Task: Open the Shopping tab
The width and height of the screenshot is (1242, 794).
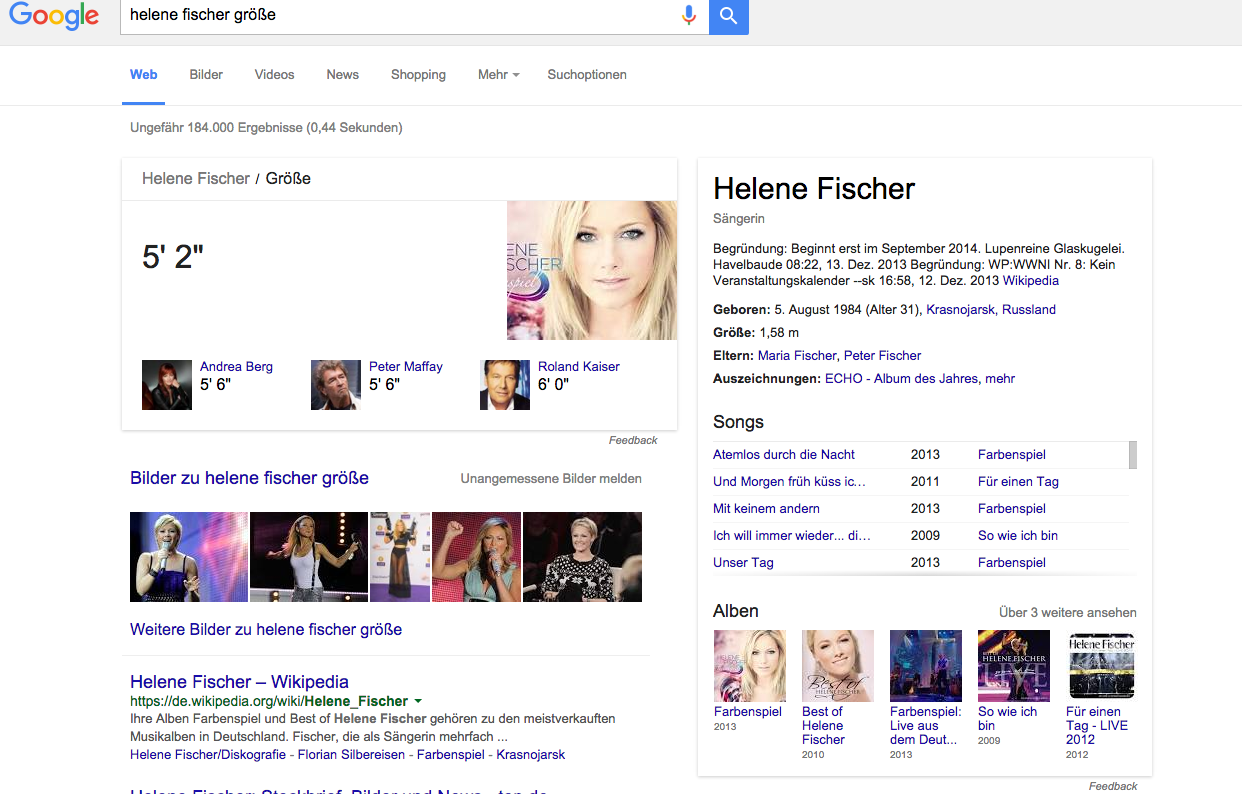Action: tap(418, 75)
